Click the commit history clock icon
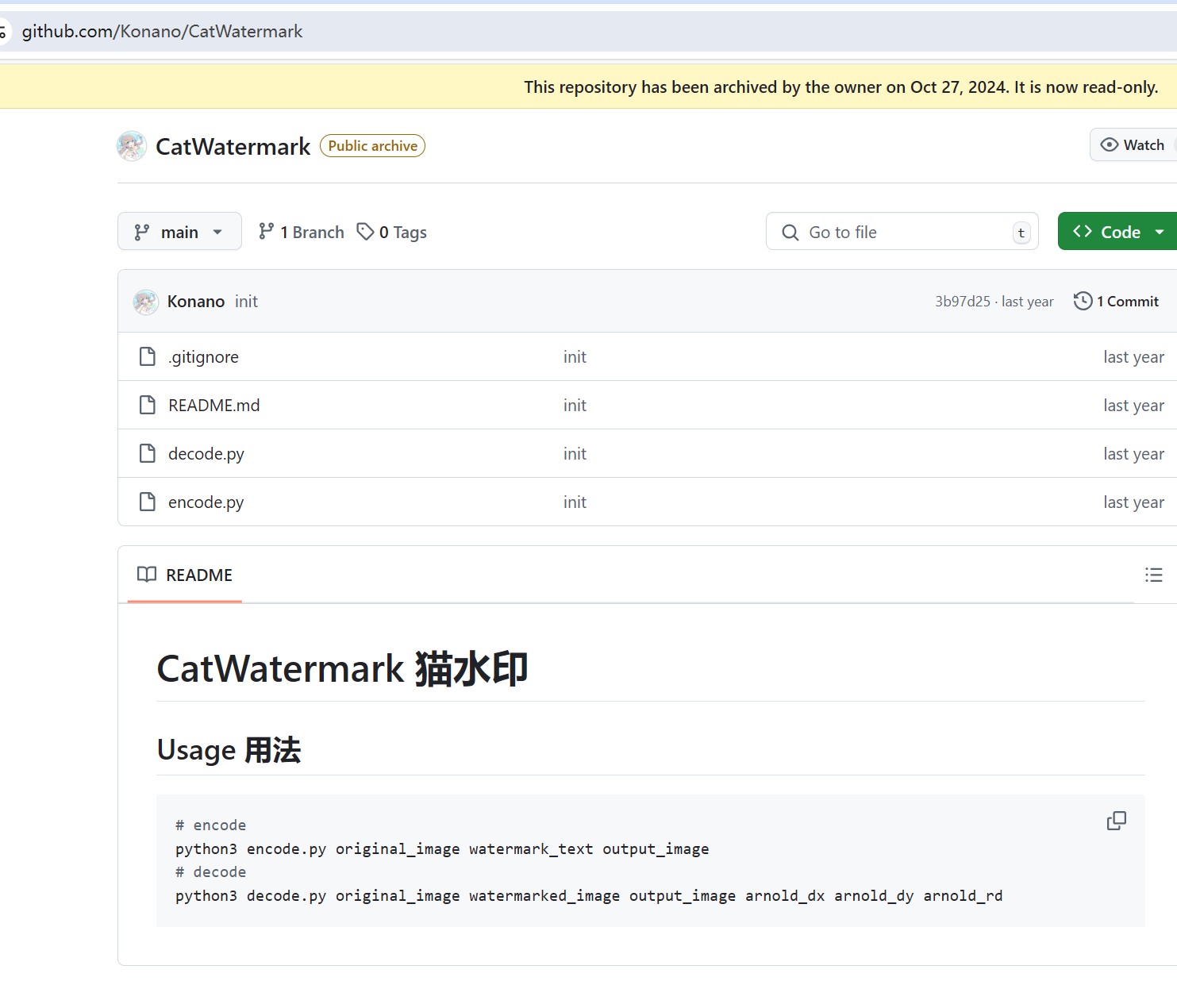This screenshot has height=1008, width=1177. click(x=1083, y=302)
